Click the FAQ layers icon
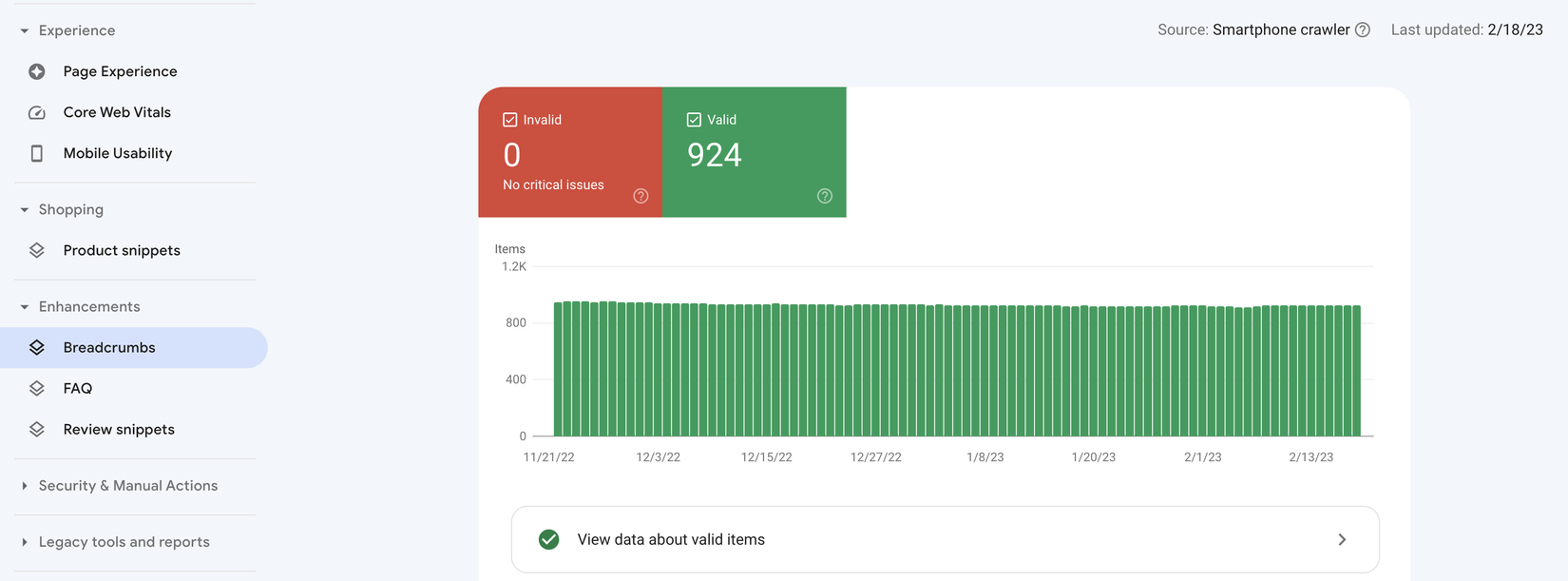Screen dimensions: 1568x581 [37, 388]
